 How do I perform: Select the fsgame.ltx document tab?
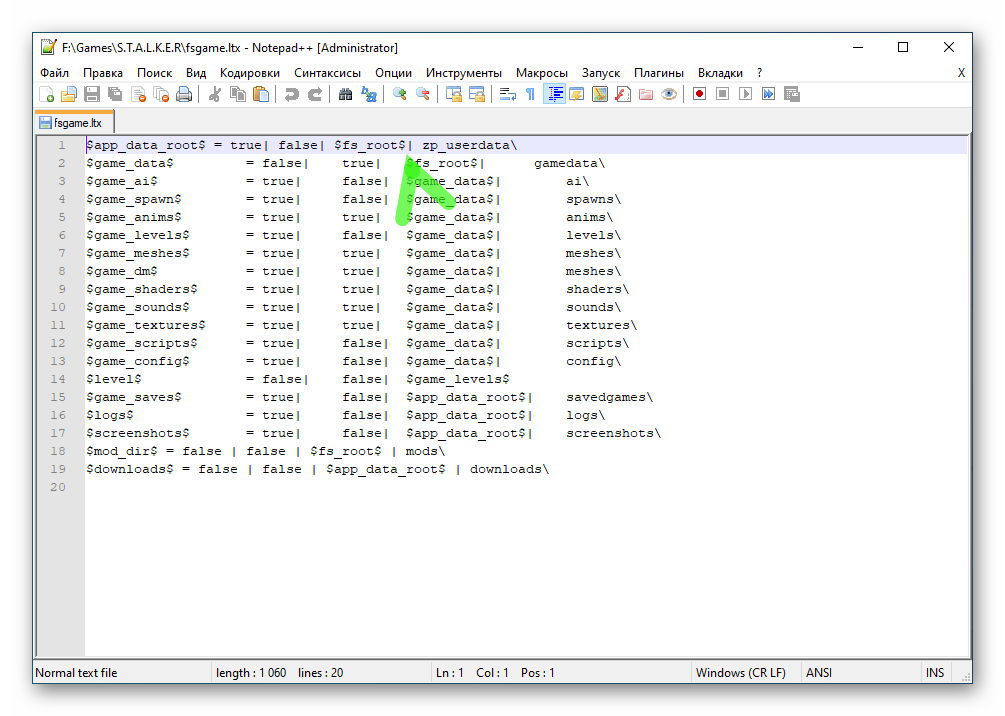click(77, 122)
